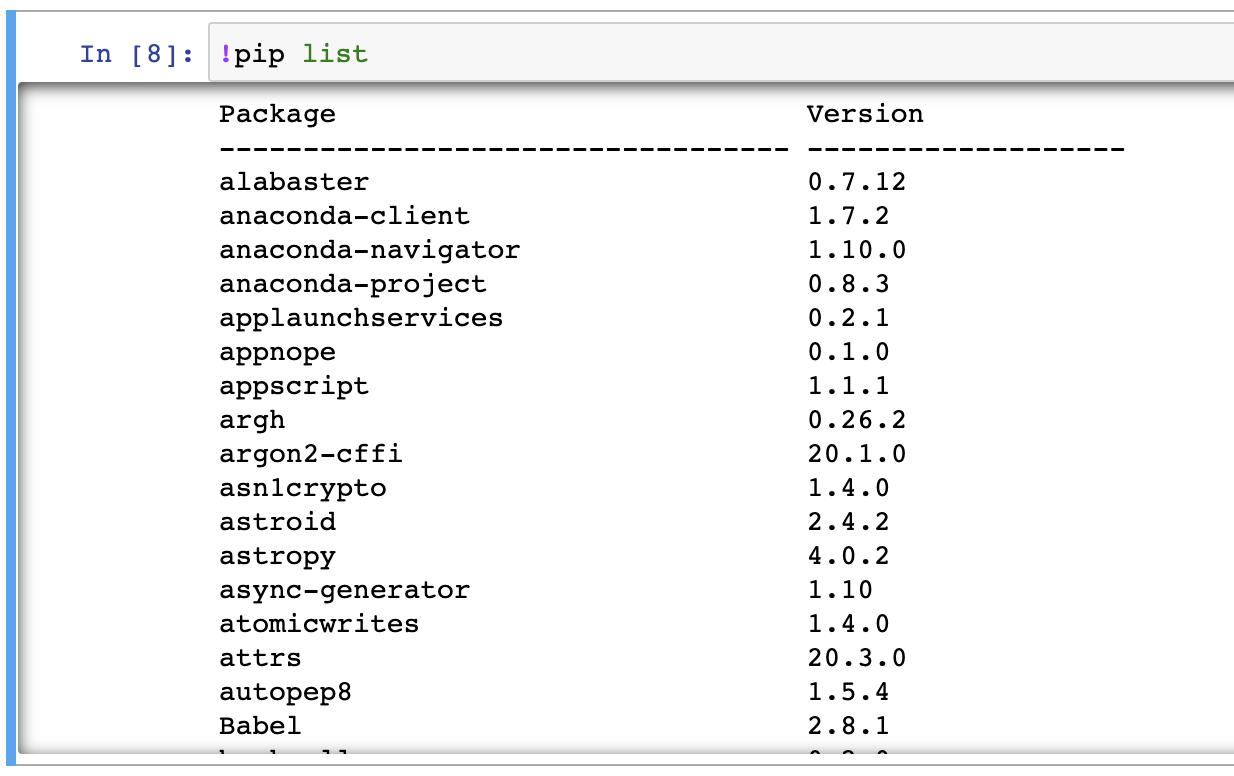1234x776 pixels.
Task: Select the 'argon2-cffi' package name
Action: click(x=311, y=454)
